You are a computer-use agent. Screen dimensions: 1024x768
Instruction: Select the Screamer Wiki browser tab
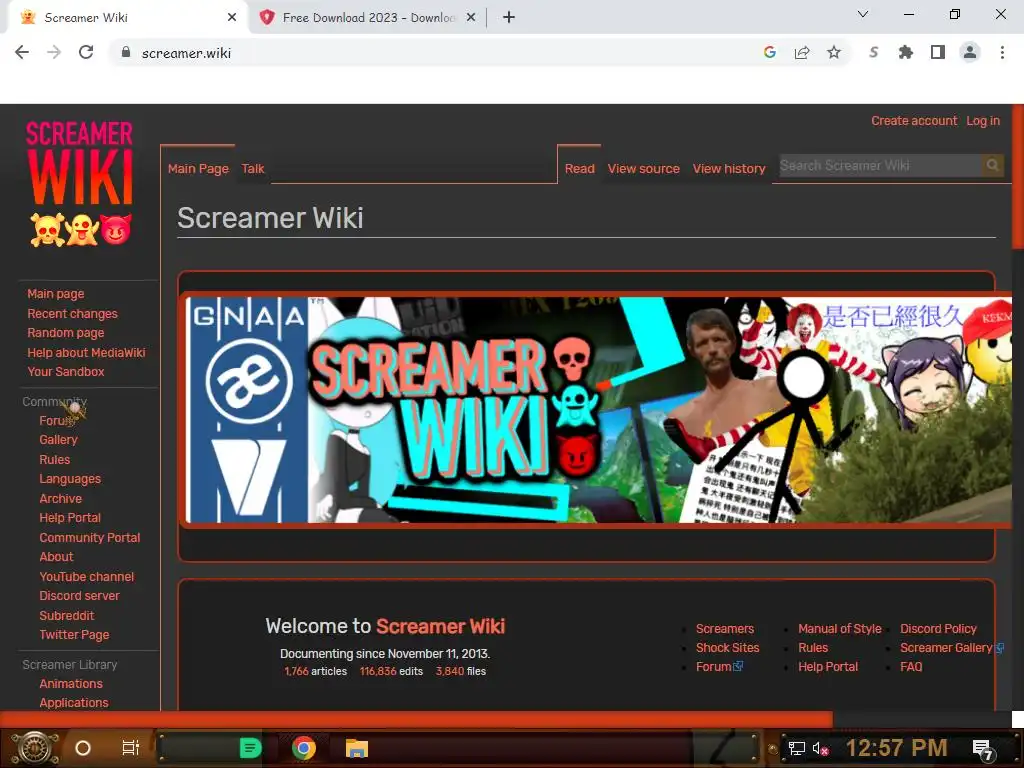pyautogui.click(x=127, y=18)
